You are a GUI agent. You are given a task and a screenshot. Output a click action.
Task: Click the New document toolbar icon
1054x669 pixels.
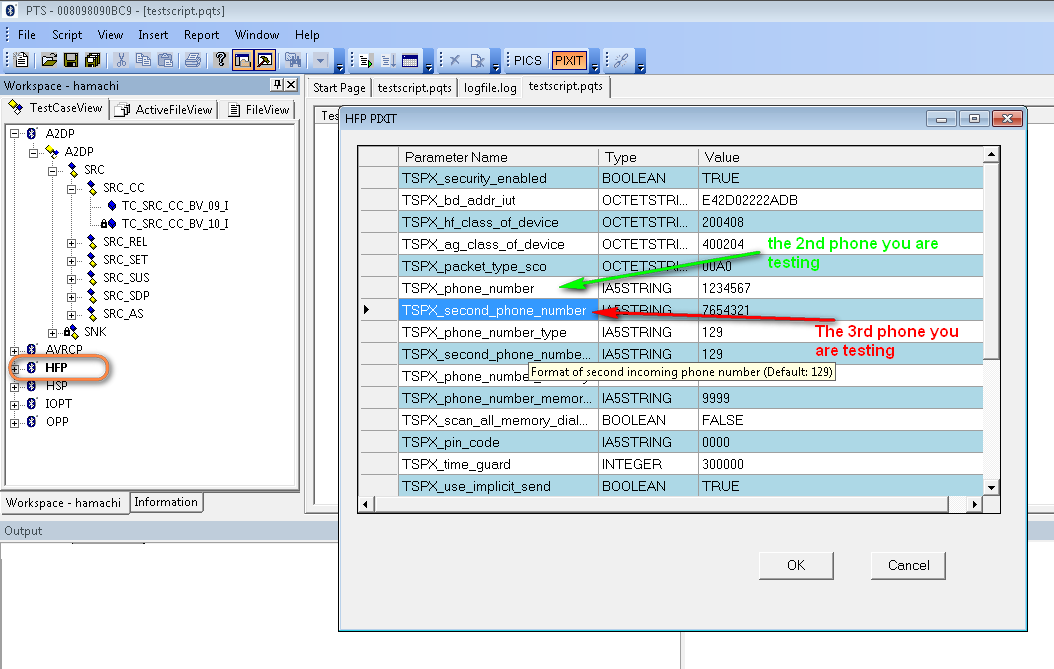tap(21, 61)
